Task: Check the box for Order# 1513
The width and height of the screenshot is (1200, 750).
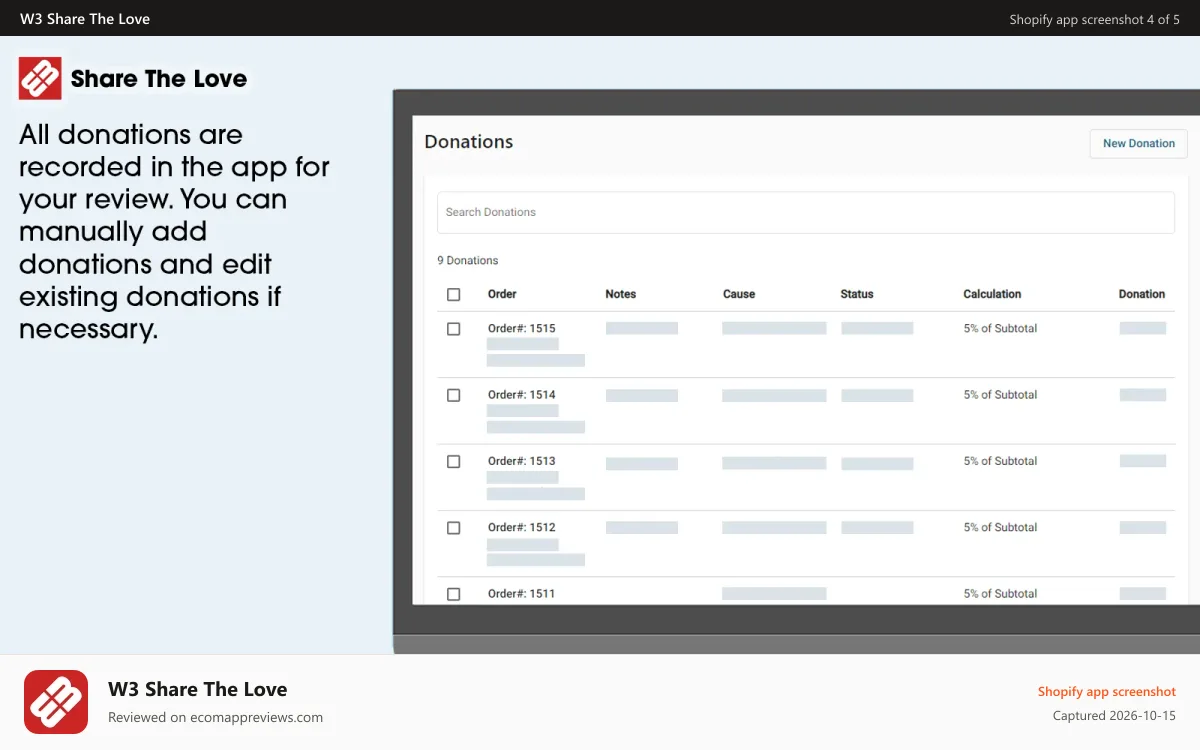Action: pyautogui.click(x=454, y=461)
